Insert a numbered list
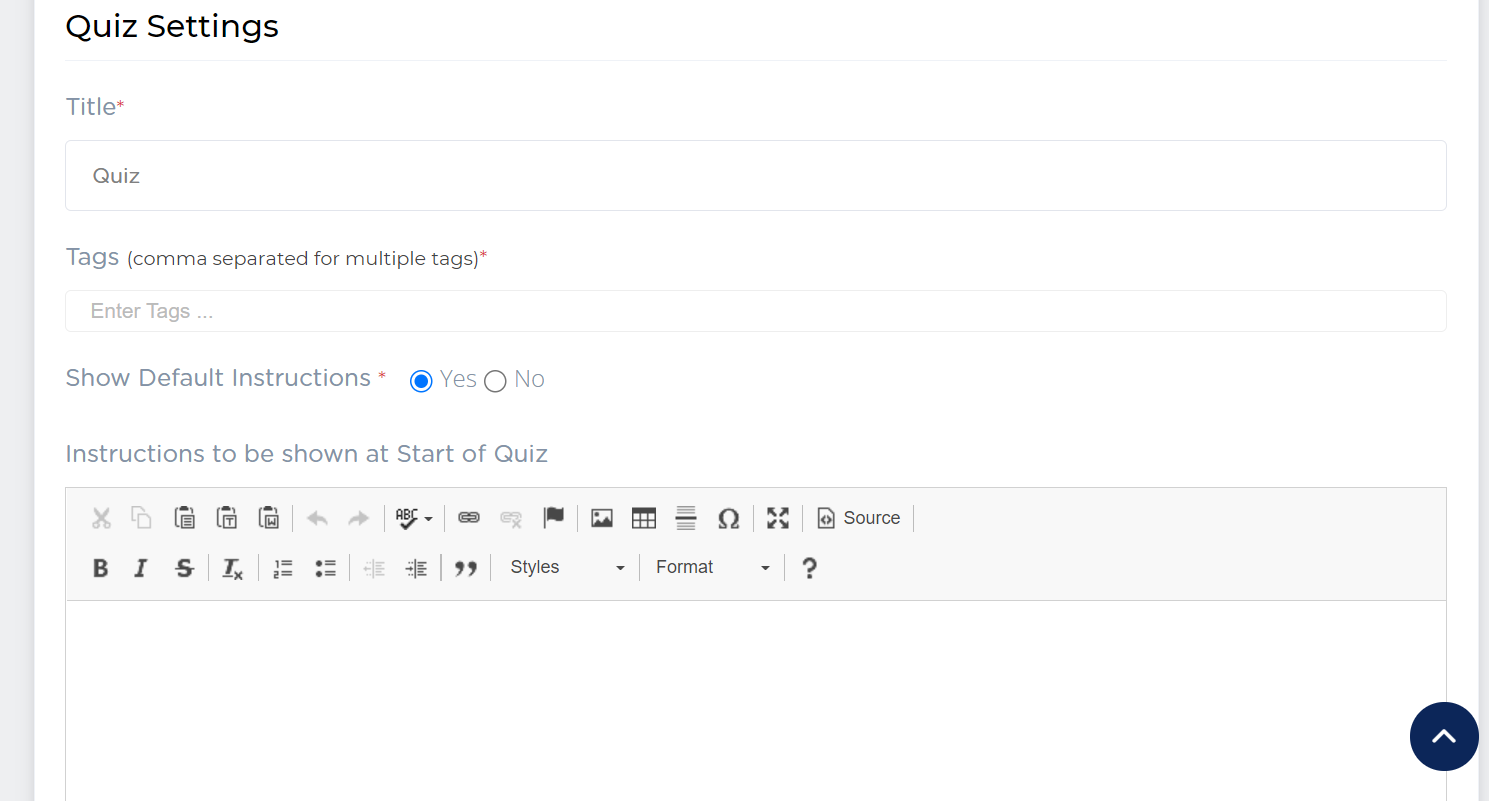The image size is (1489, 801). (x=283, y=568)
